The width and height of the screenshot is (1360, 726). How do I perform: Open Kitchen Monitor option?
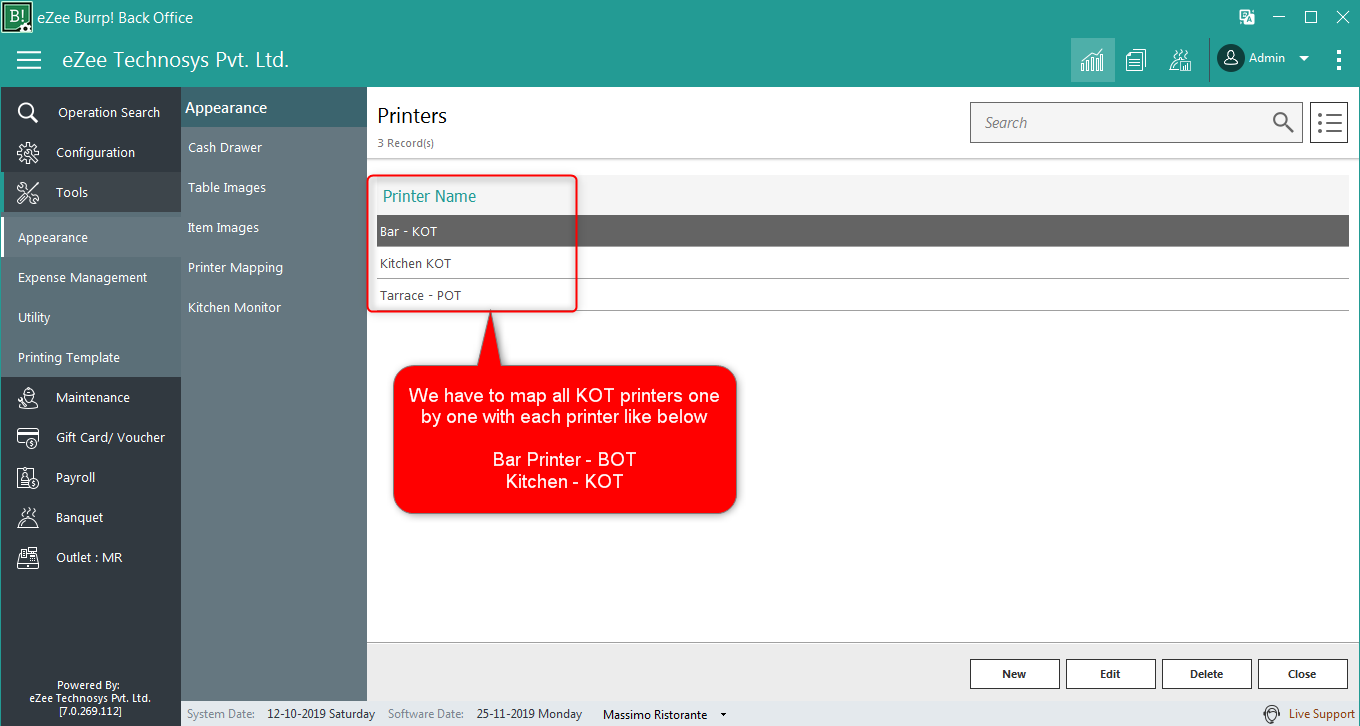click(235, 308)
